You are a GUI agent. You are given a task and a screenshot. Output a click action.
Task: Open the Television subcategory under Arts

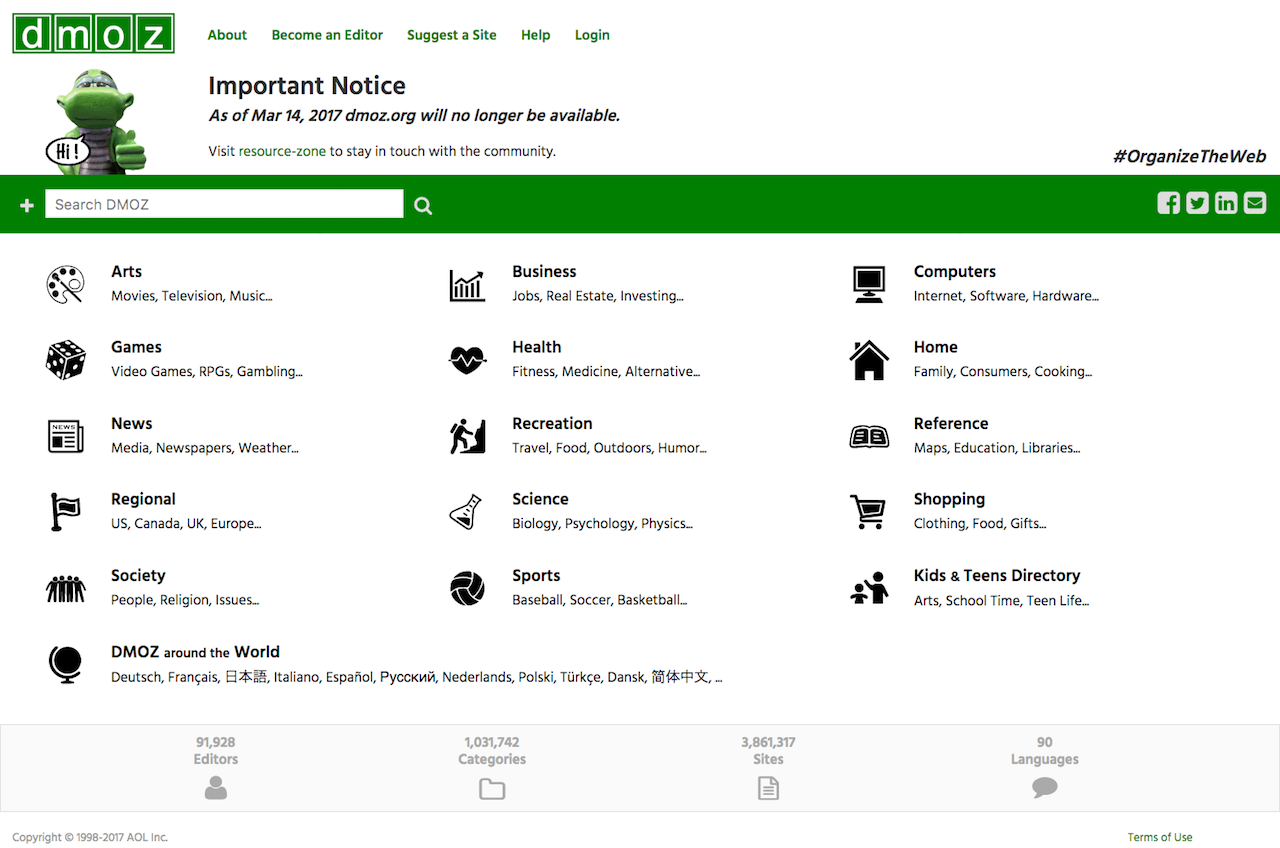(x=192, y=296)
